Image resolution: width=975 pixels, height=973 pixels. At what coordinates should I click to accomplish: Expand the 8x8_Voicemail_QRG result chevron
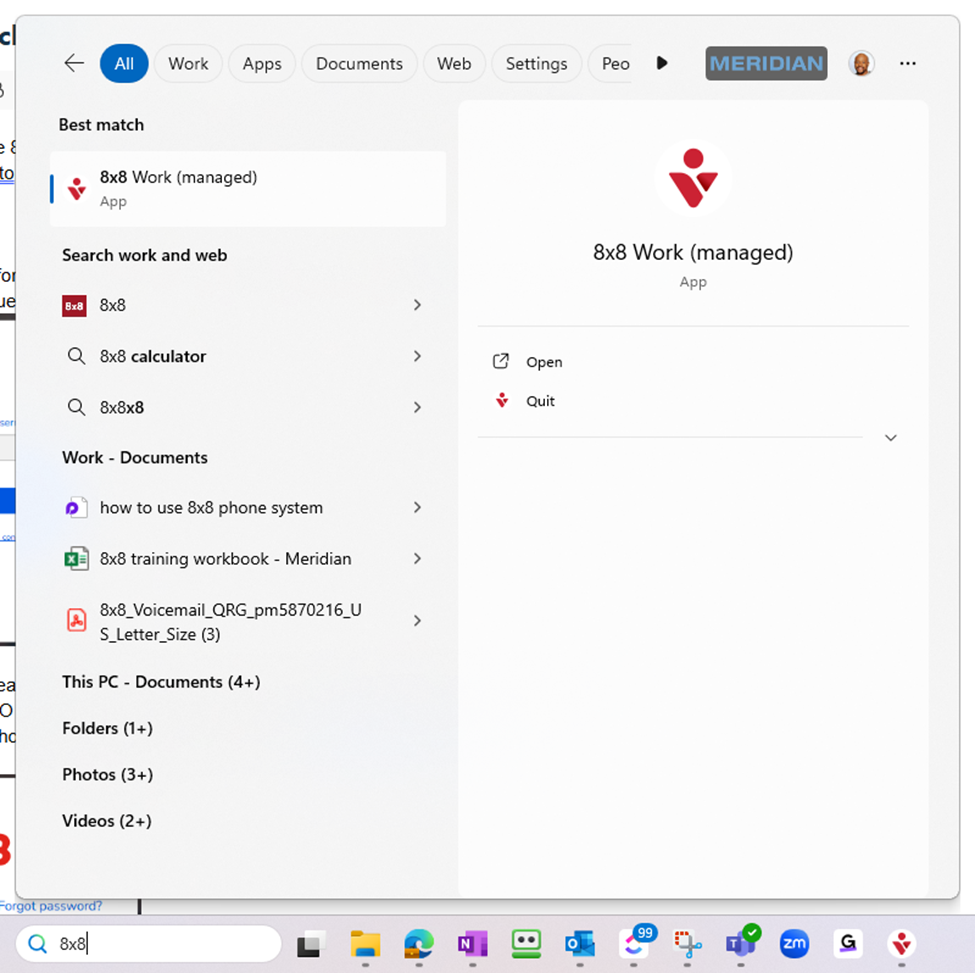click(417, 620)
